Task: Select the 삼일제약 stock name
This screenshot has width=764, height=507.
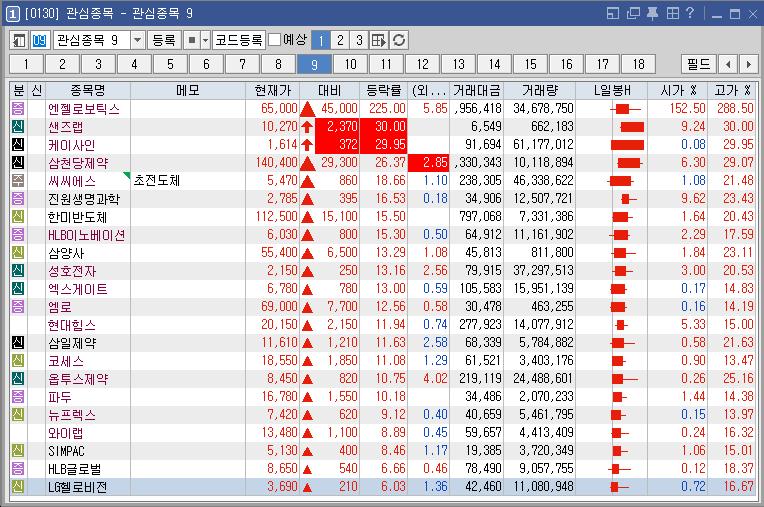Action: pyautogui.click(x=72, y=343)
